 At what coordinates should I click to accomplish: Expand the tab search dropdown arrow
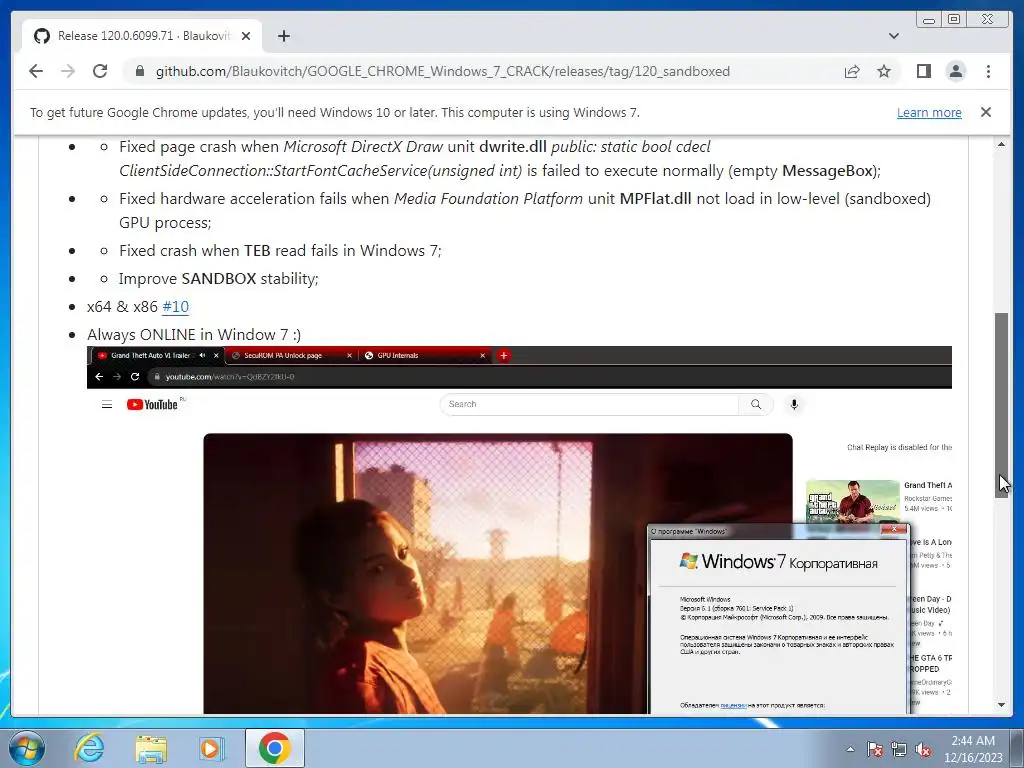point(893,36)
